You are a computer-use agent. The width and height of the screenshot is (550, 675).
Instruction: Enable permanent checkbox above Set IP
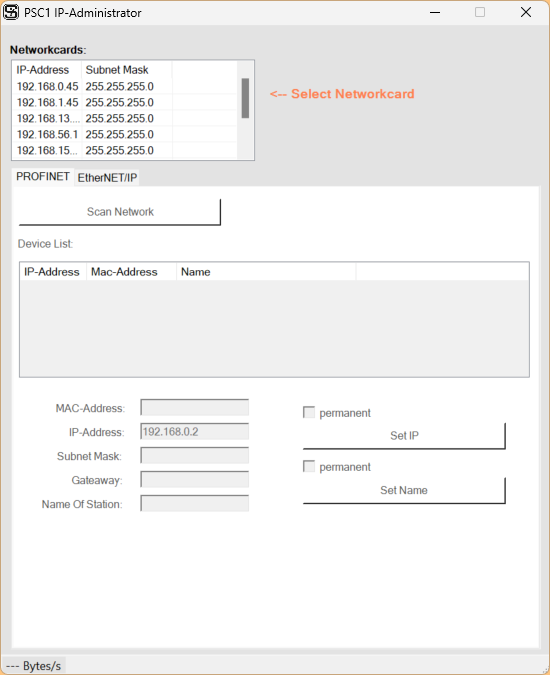309,412
